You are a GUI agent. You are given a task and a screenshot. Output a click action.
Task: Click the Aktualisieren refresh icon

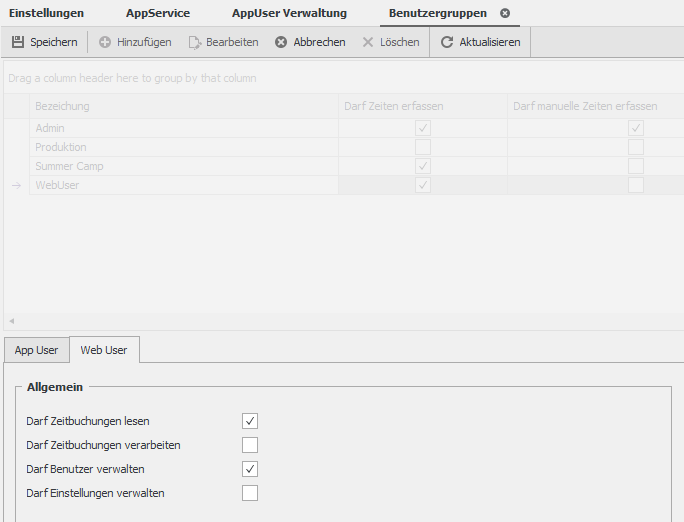pyautogui.click(x=447, y=42)
